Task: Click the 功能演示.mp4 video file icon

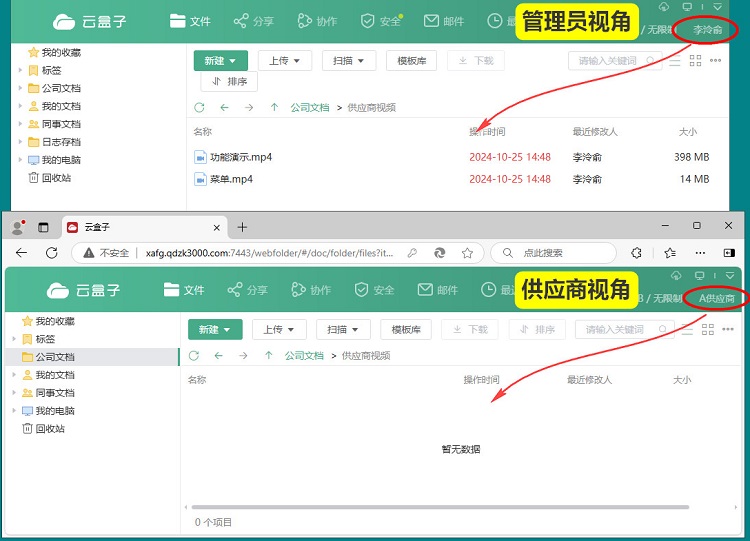Action: pyautogui.click(x=200, y=157)
